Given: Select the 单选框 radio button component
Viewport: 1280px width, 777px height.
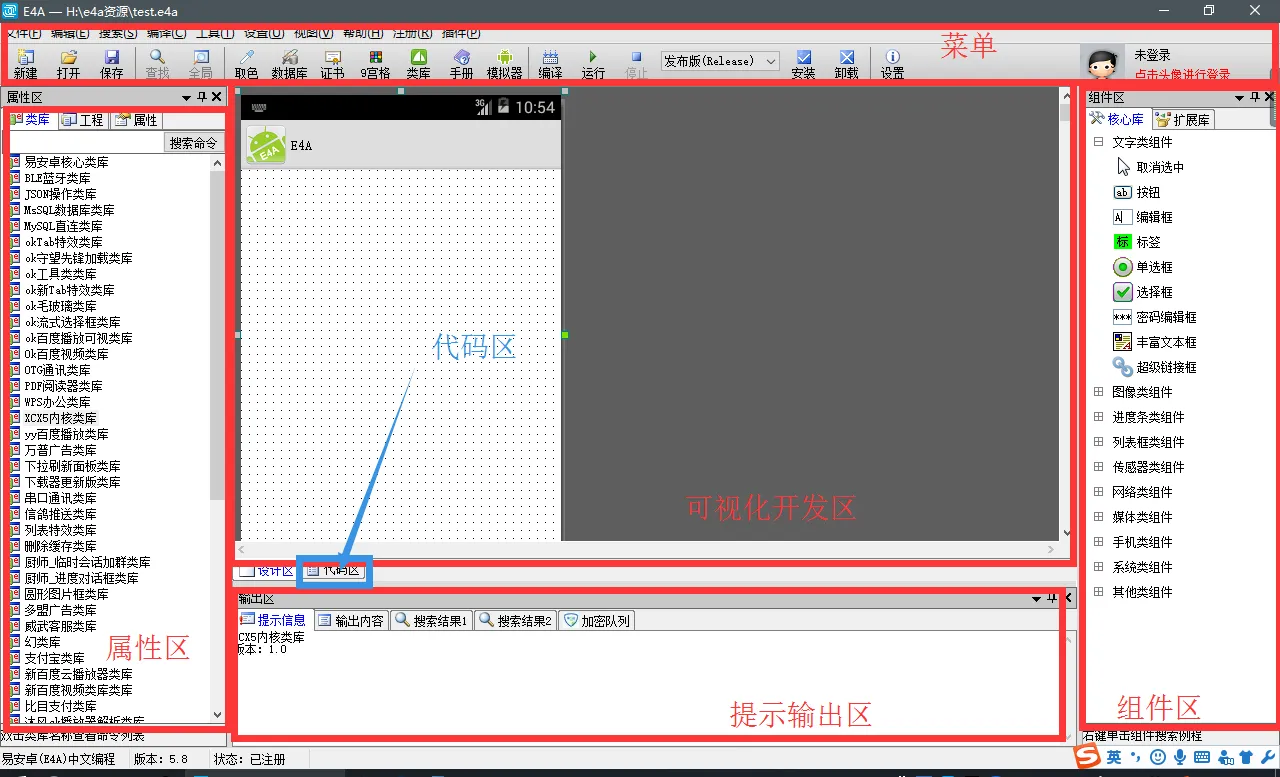Looking at the screenshot, I should (1154, 267).
